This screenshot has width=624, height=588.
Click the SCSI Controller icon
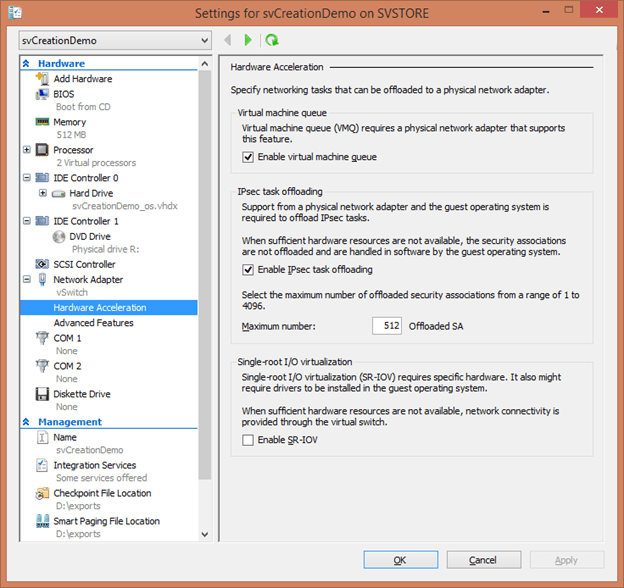click(42, 264)
